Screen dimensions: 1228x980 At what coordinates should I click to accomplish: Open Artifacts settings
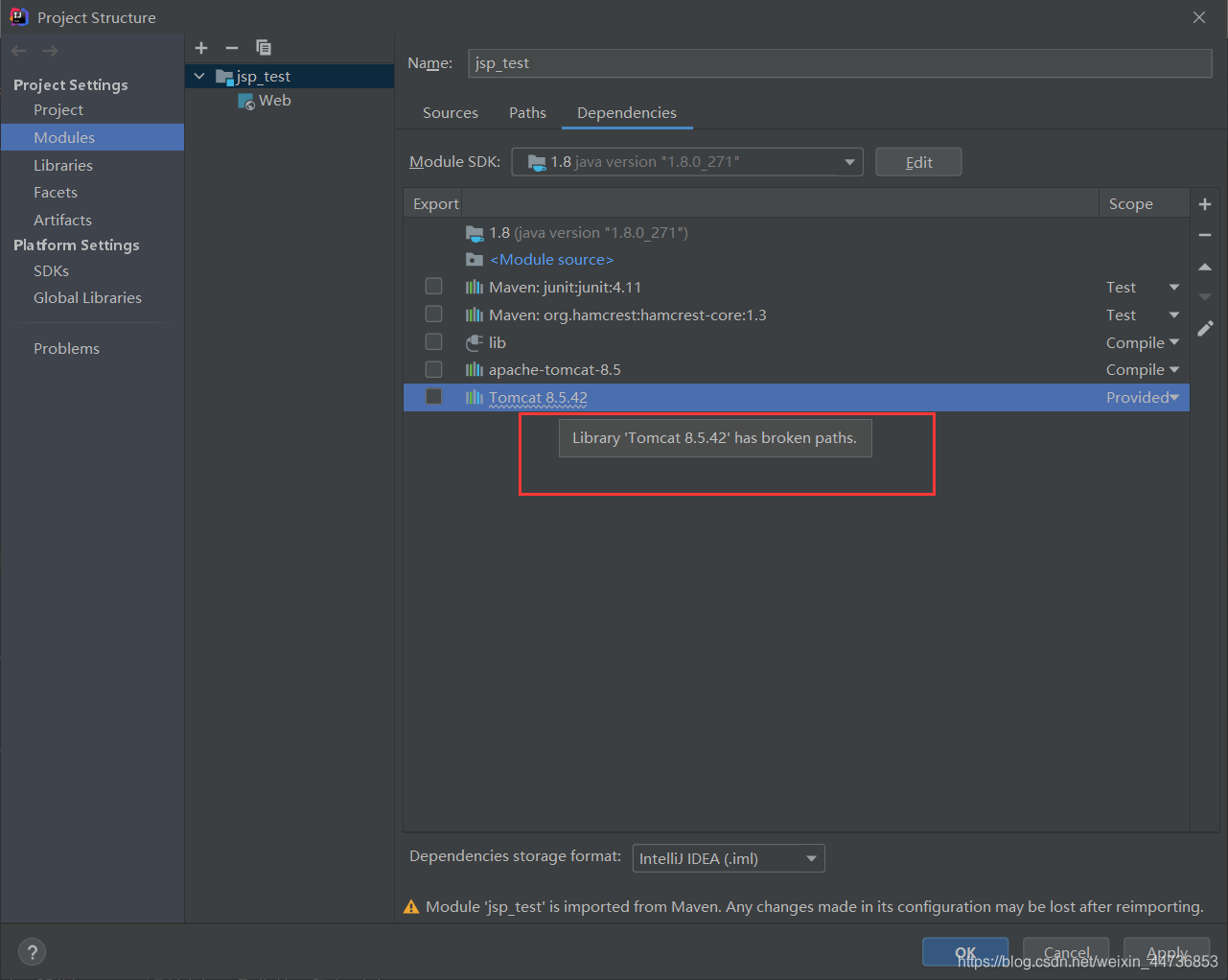click(63, 220)
